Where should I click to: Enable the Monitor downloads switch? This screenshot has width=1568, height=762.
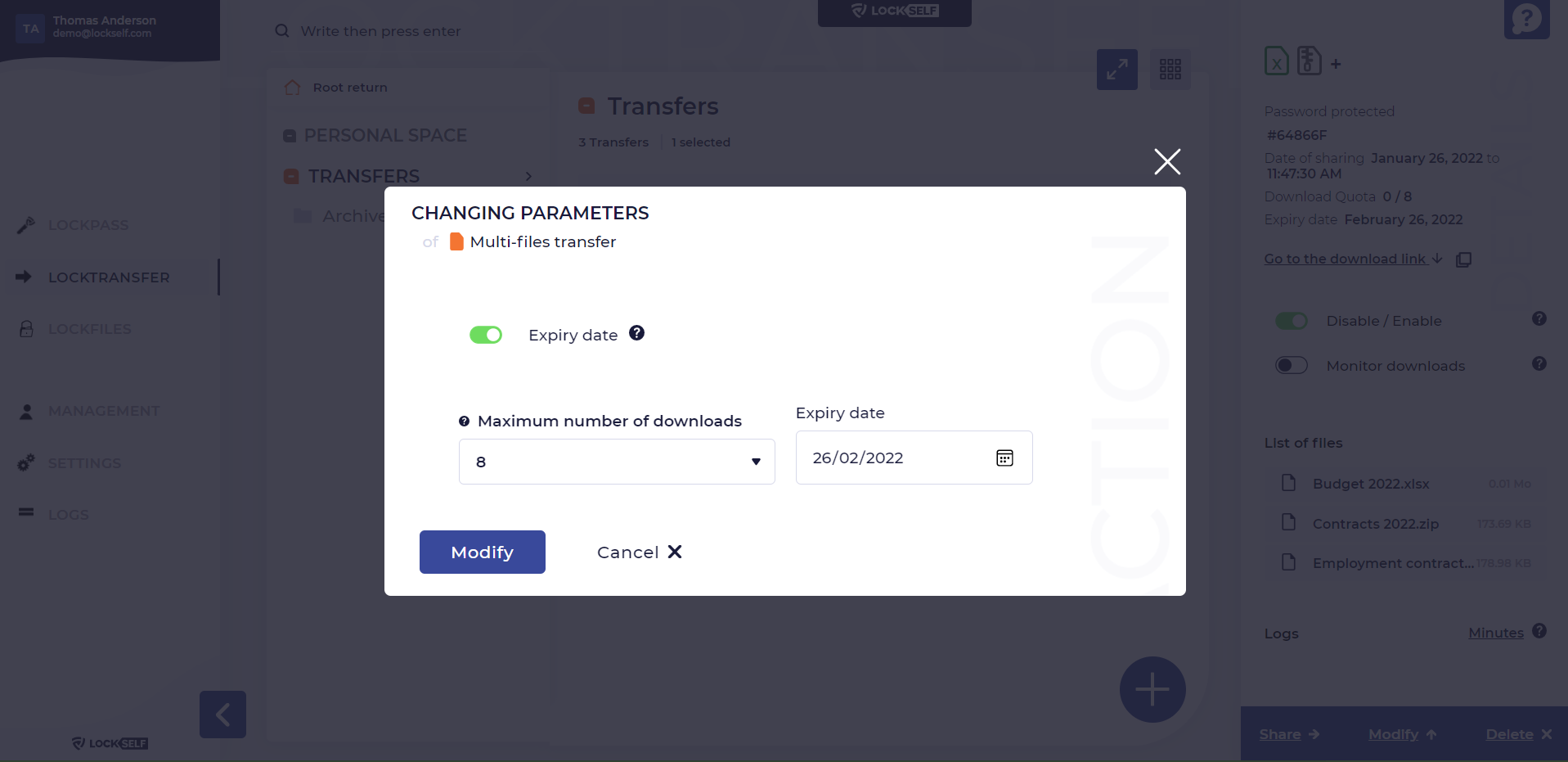(x=1292, y=365)
